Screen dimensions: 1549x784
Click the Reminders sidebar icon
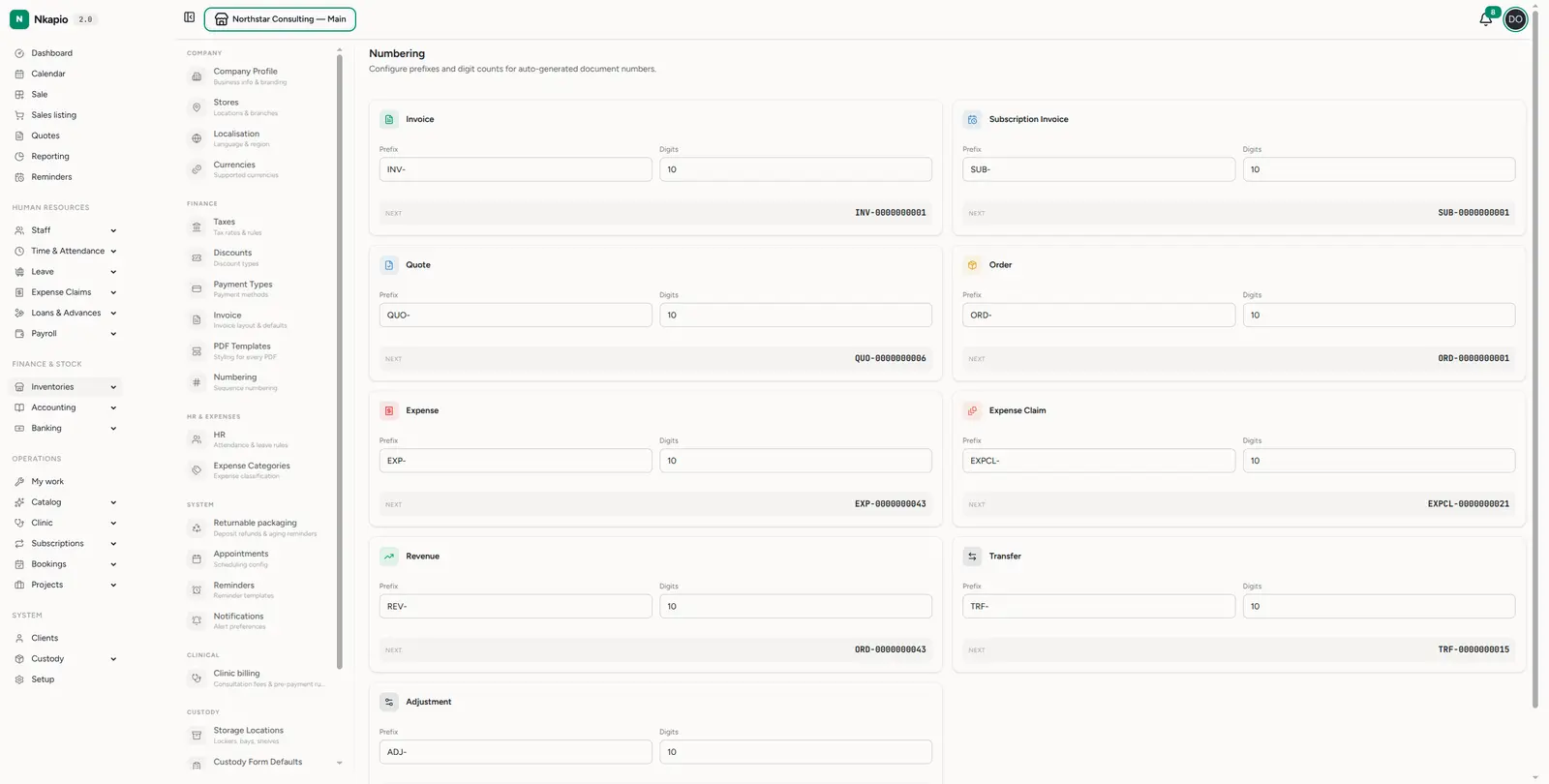pos(19,177)
